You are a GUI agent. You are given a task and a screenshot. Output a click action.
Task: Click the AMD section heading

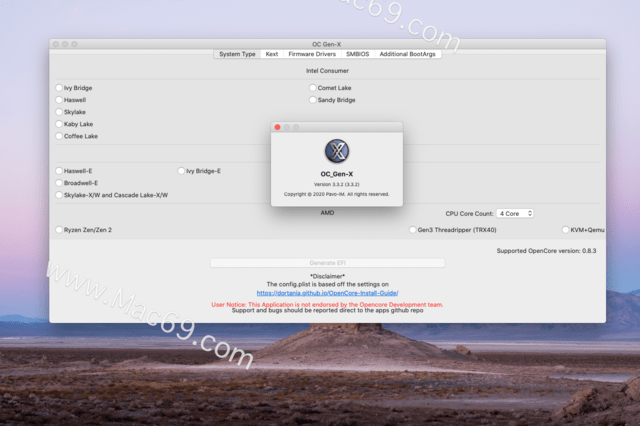coord(327,213)
